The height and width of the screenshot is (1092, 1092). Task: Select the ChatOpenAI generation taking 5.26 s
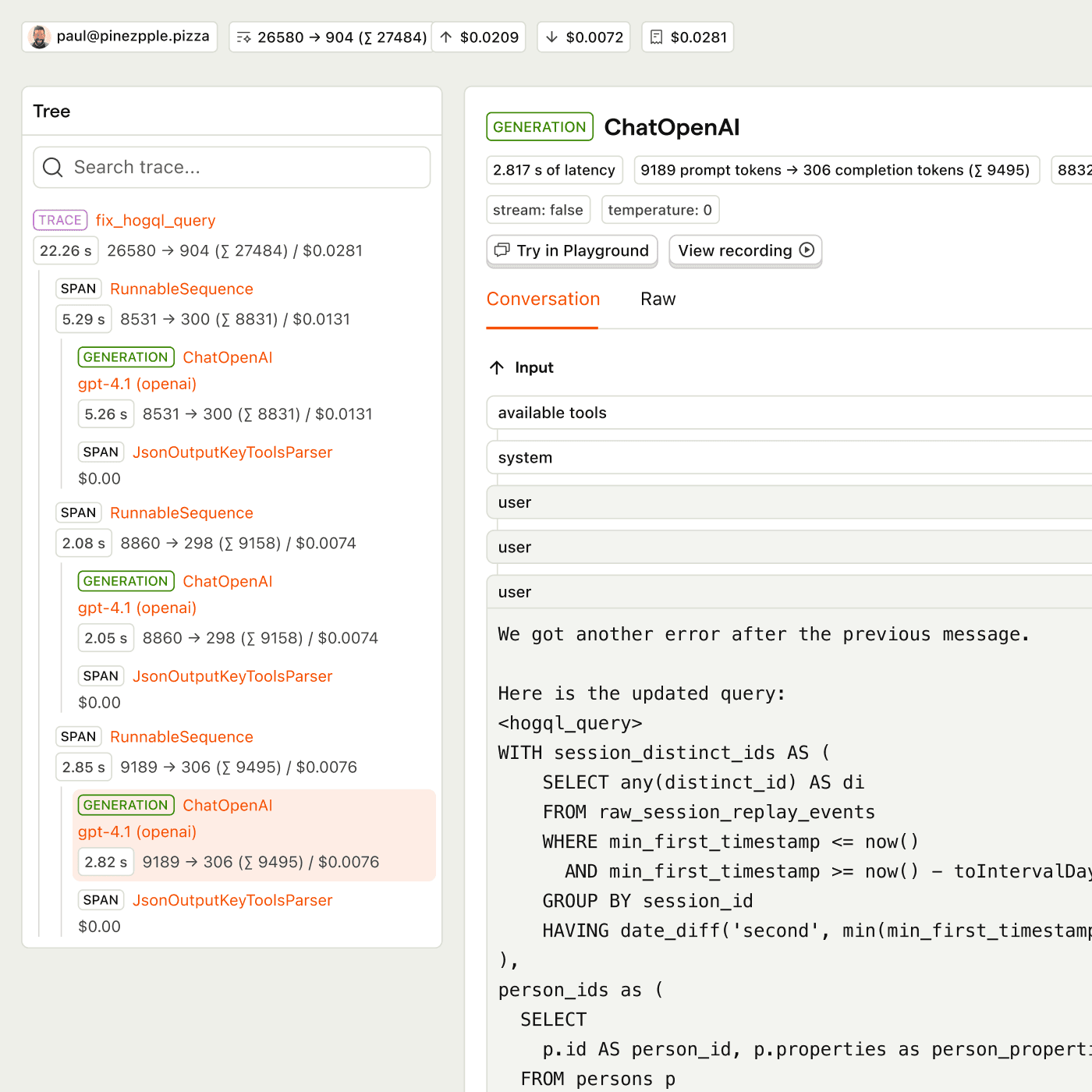(228, 357)
